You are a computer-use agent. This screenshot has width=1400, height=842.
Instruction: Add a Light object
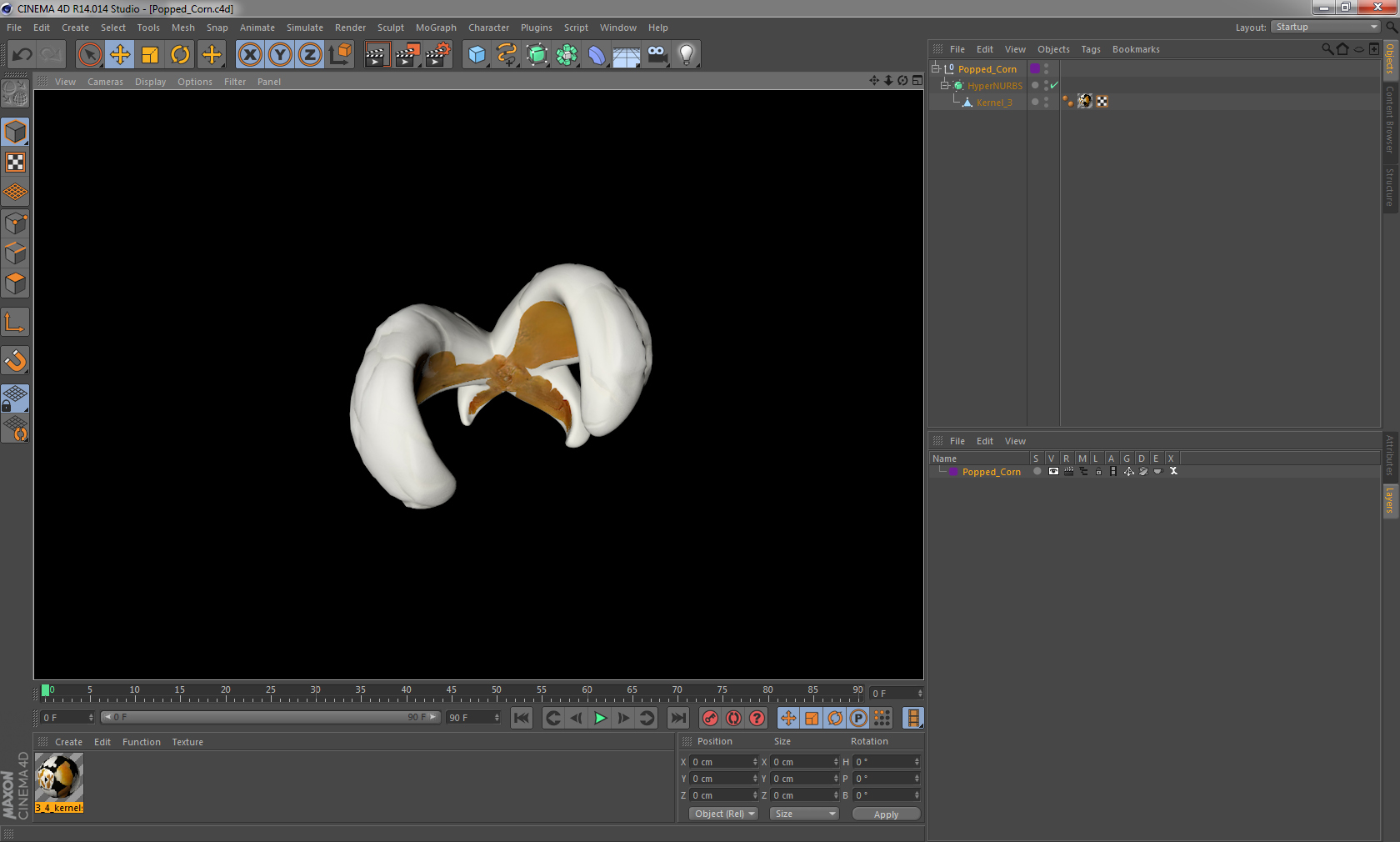687,55
